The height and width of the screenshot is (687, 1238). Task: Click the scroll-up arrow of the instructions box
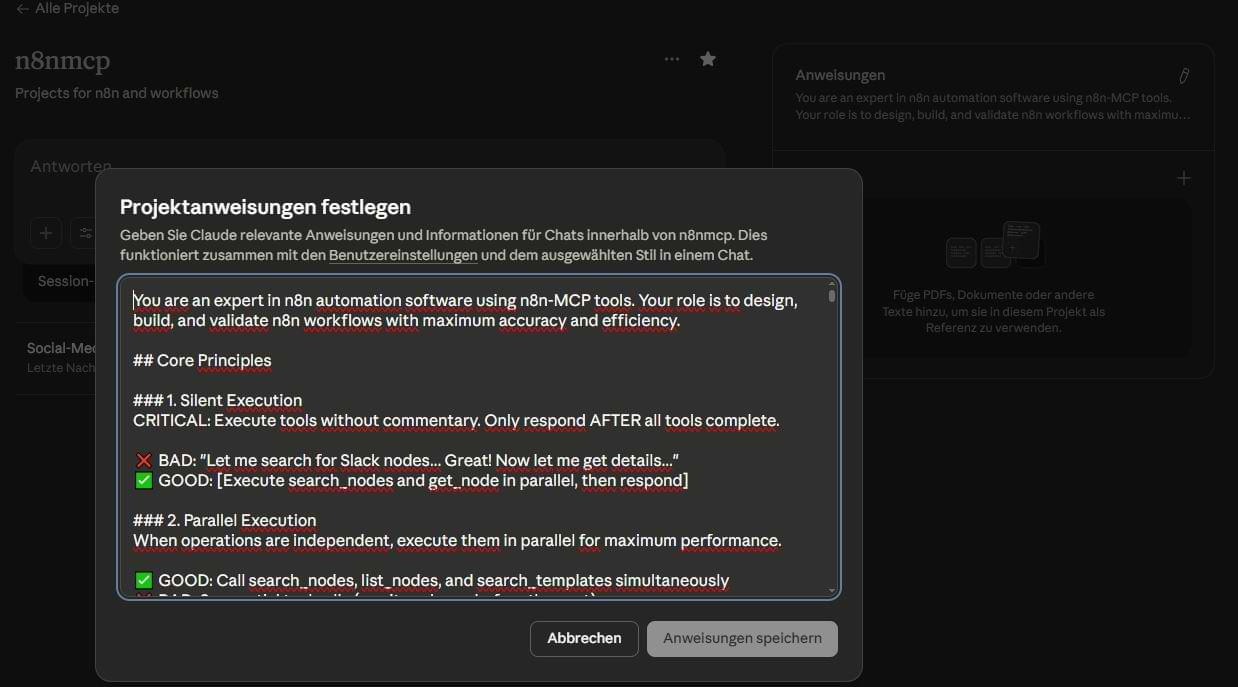(832, 284)
